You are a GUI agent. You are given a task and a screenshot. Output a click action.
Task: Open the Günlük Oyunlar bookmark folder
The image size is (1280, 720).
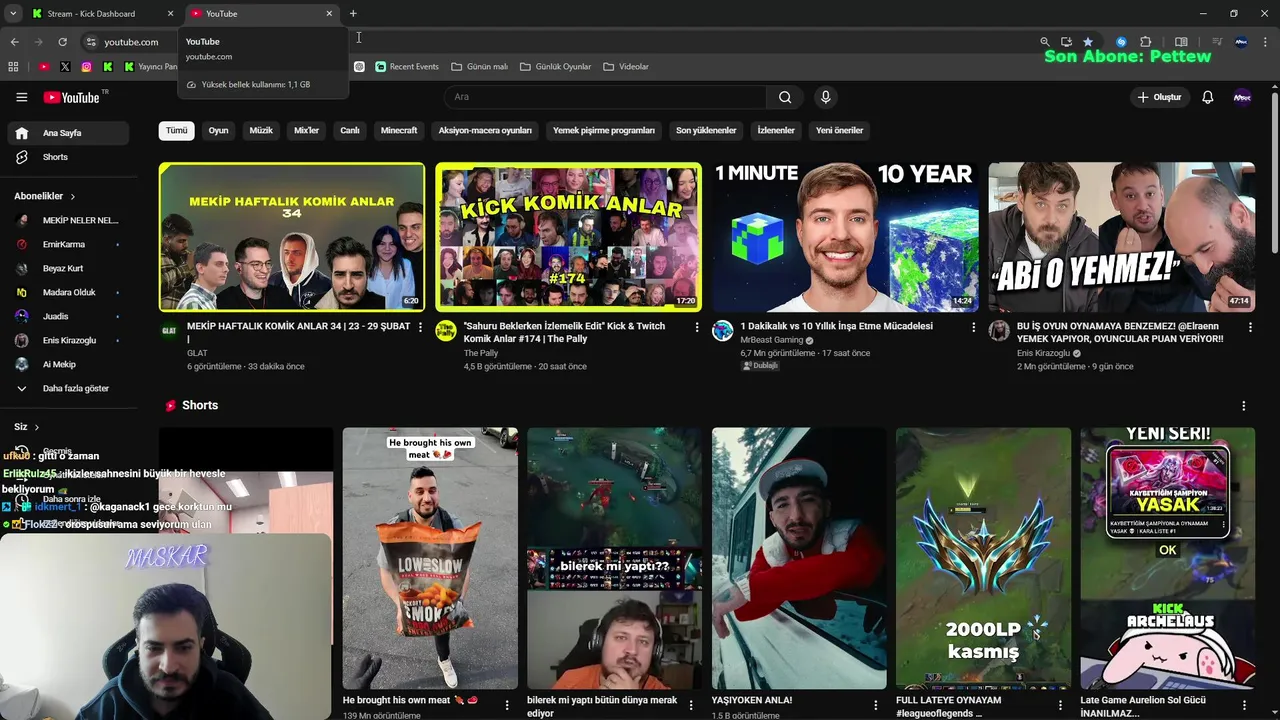pyautogui.click(x=556, y=67)
